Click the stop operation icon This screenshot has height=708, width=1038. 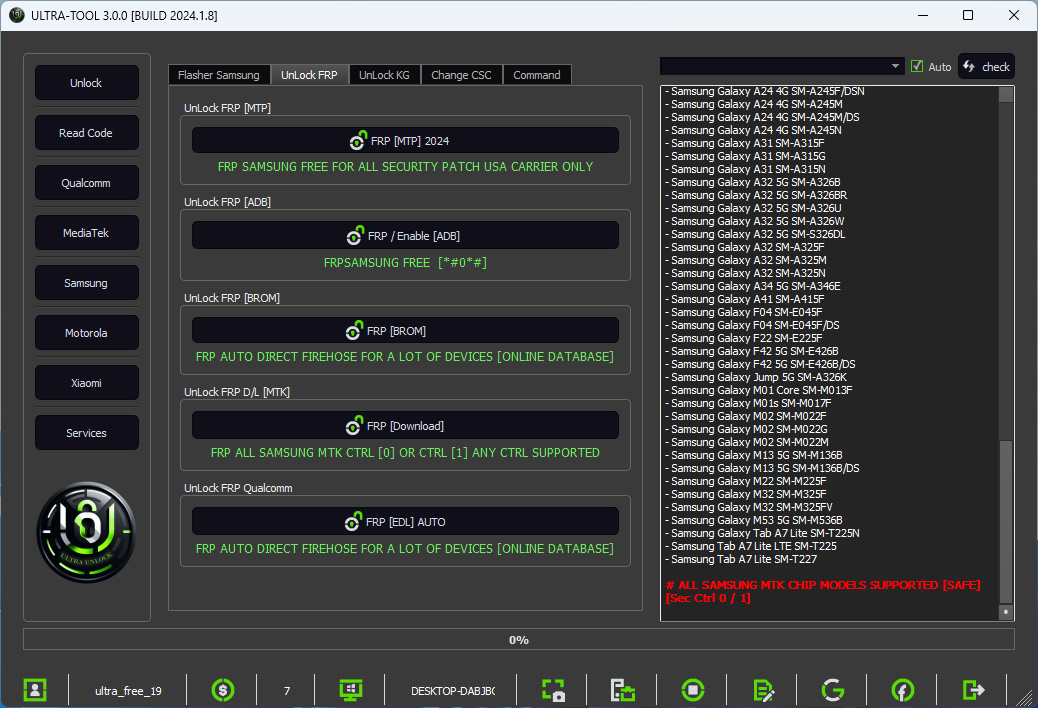(x=692, y=690)
